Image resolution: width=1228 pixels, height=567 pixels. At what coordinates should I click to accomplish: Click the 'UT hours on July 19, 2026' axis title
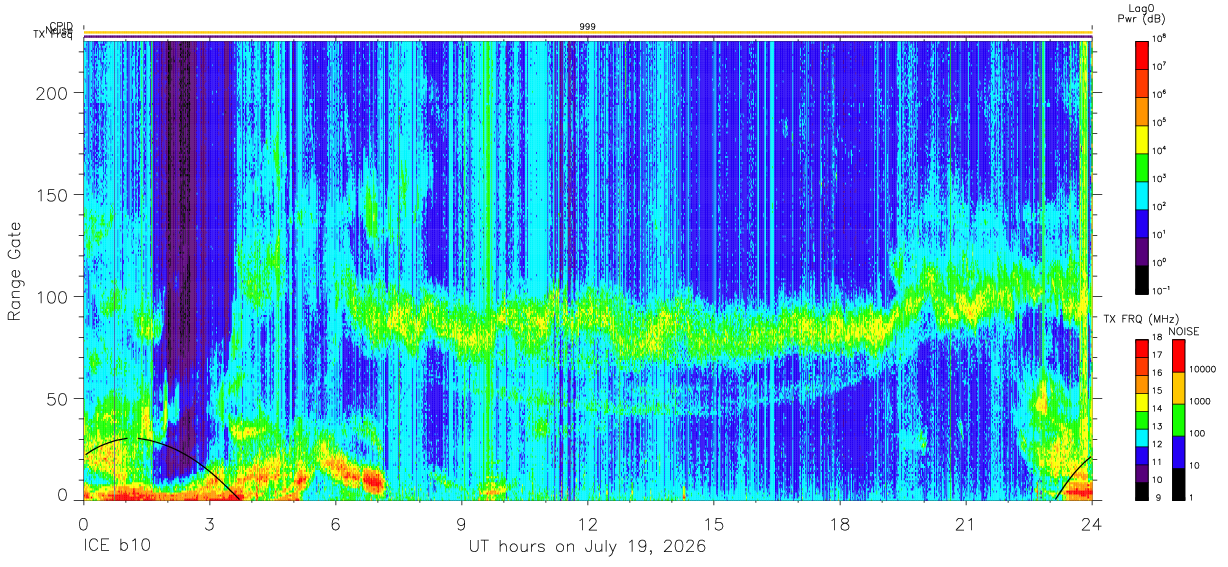[587, 546]
